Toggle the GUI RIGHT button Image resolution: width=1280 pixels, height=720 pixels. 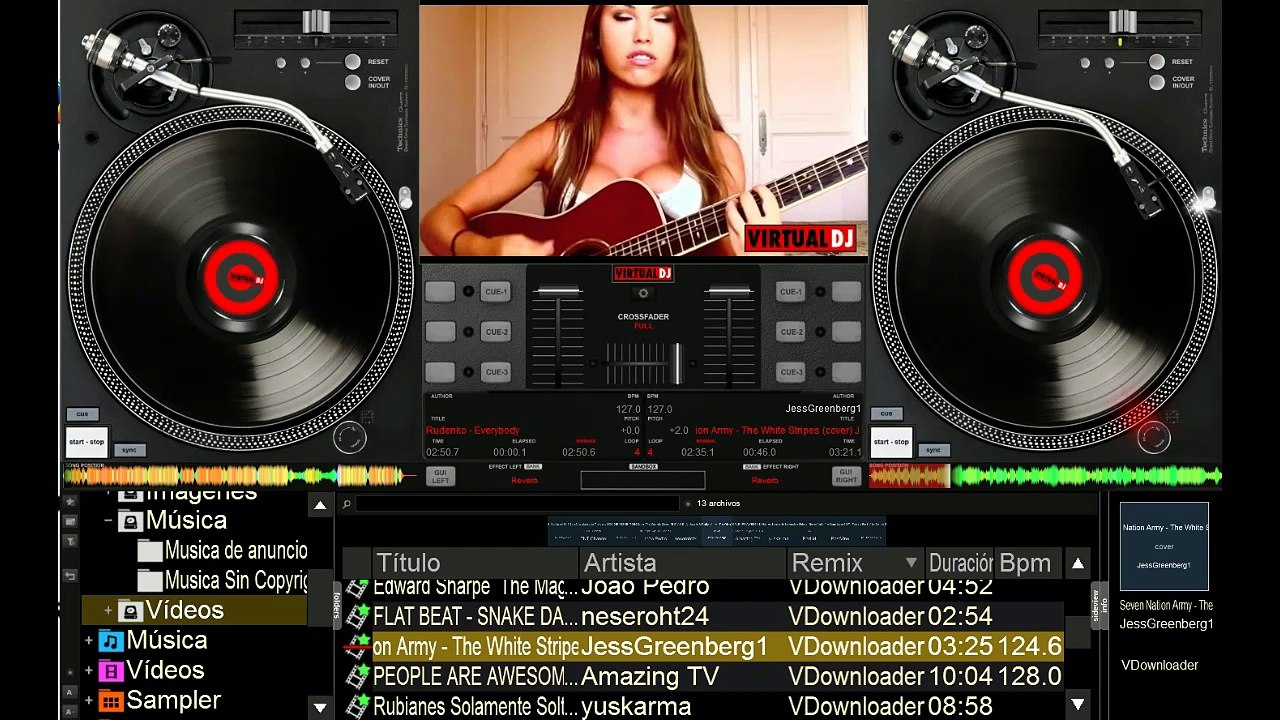[846, 477]
